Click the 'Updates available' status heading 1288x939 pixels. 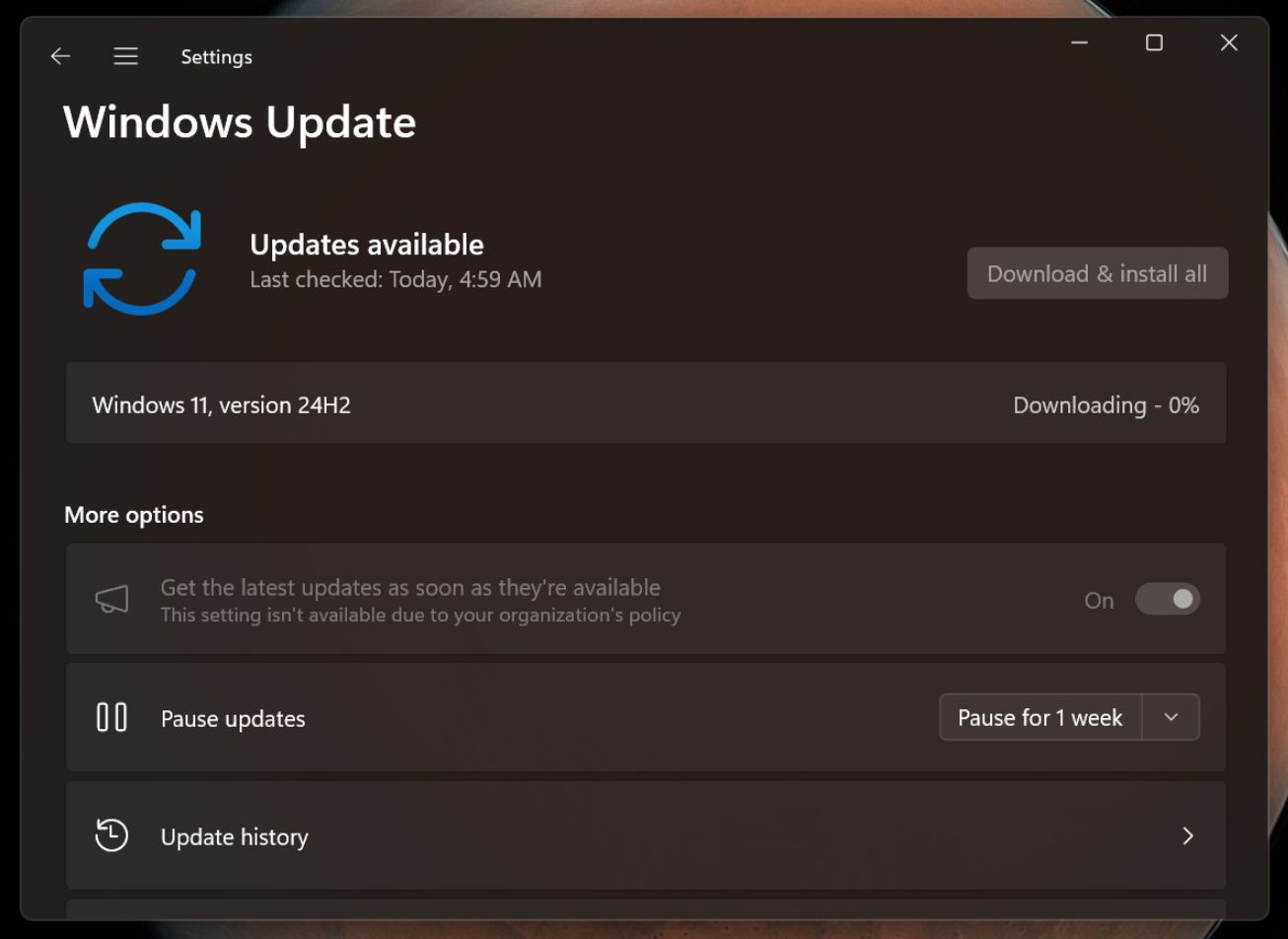(367, 245)
